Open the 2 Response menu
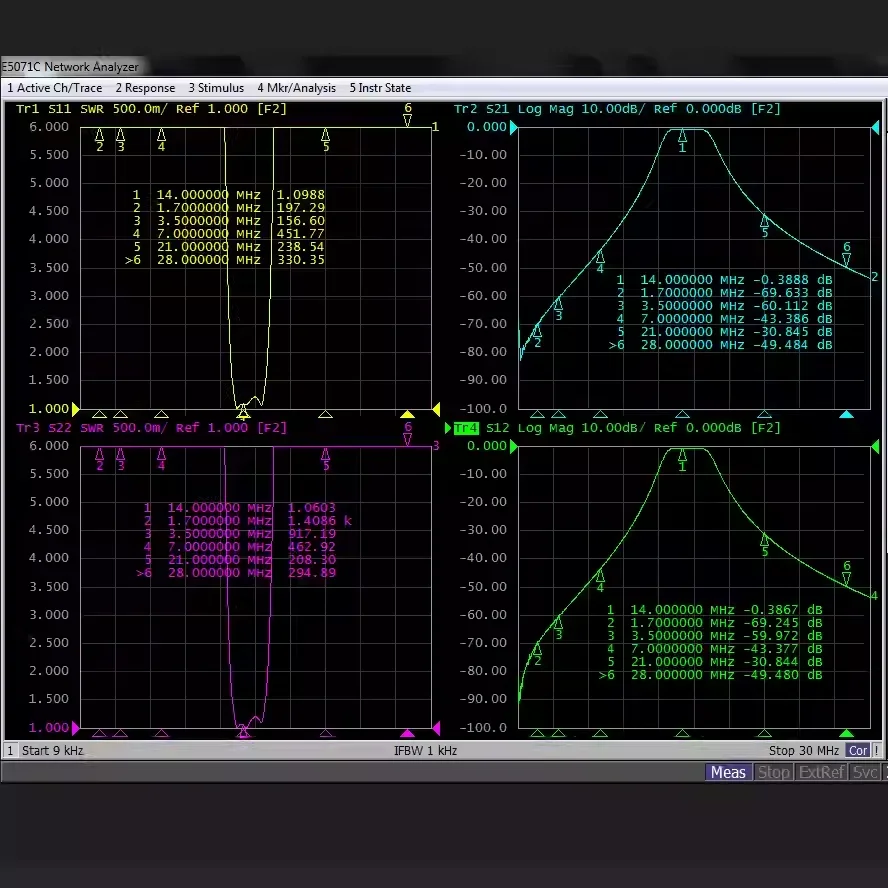Viewport: 888px width, 888px height. tap(145, 88)
